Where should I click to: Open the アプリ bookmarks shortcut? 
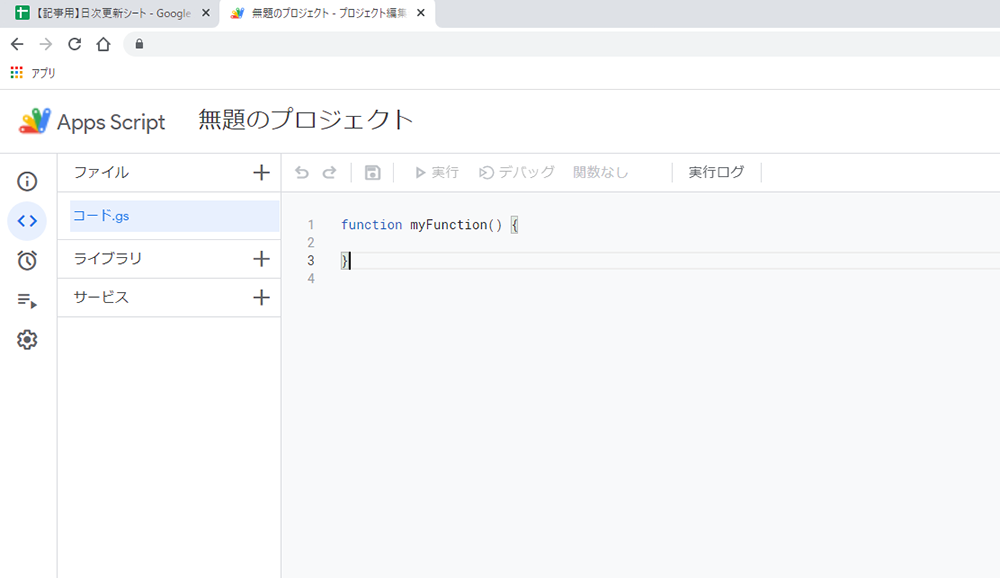point(33,73)
